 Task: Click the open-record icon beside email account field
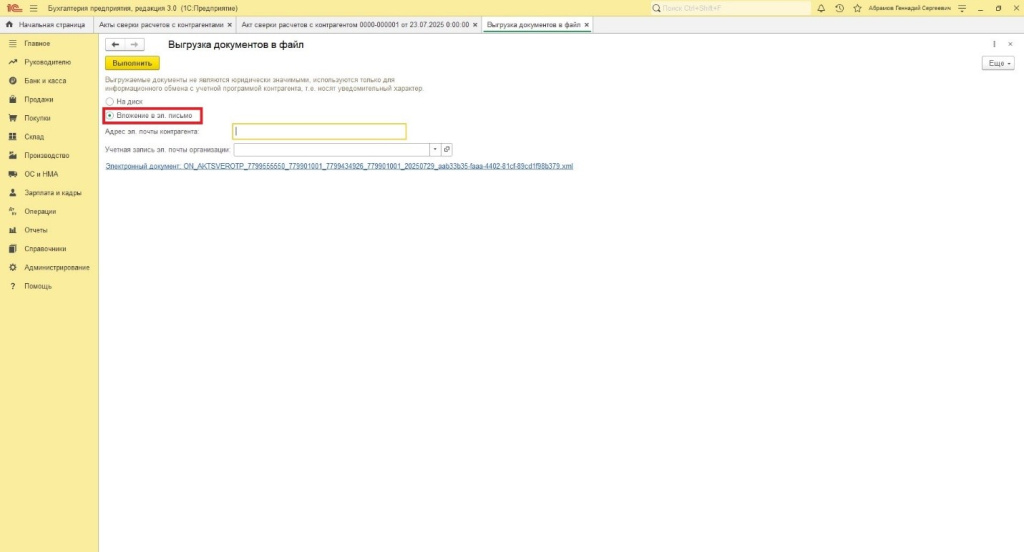tap(447, 150)
